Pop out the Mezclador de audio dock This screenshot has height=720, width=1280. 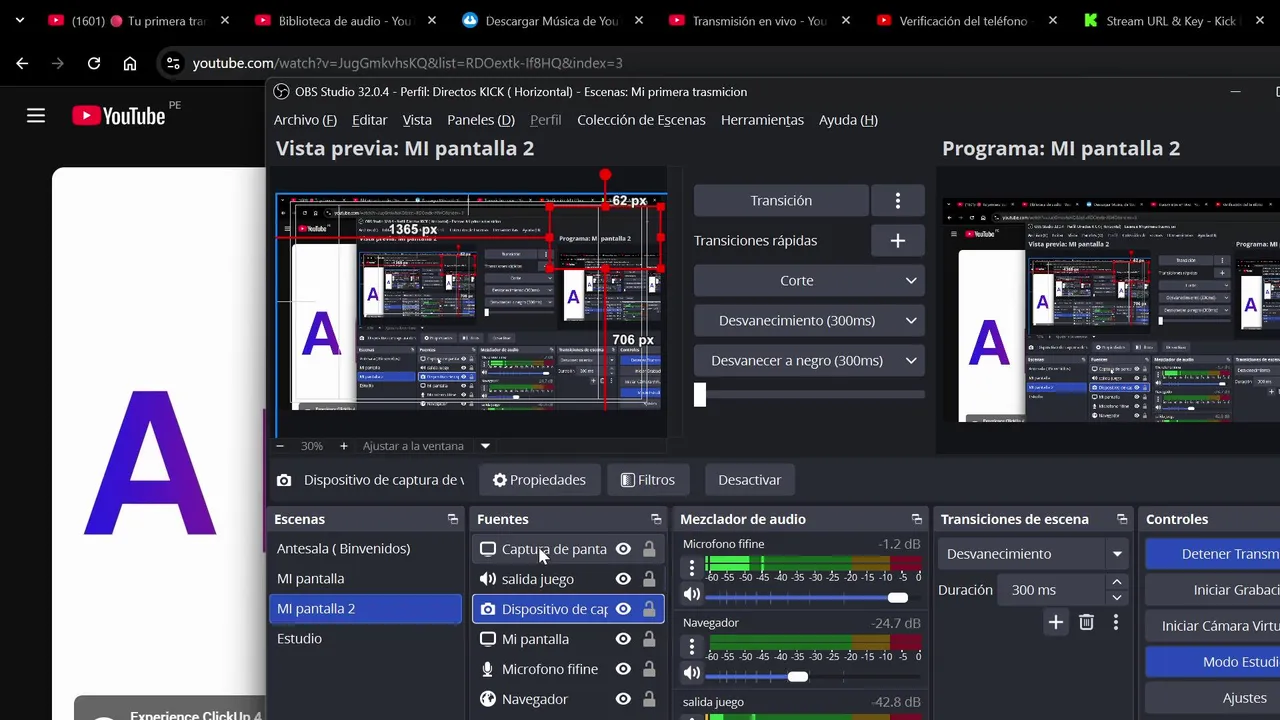(917, 519)
